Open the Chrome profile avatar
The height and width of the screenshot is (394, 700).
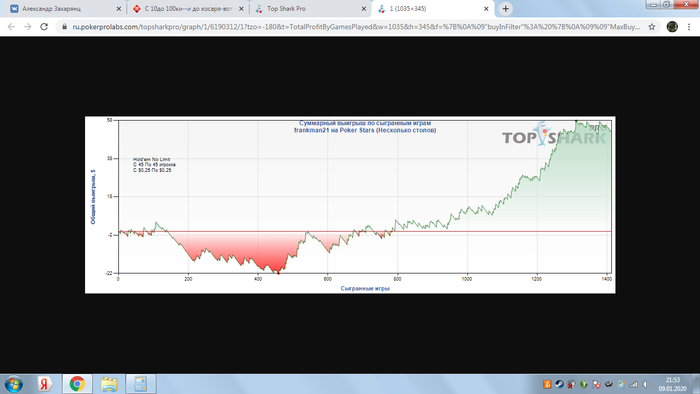tap(672, 27)
